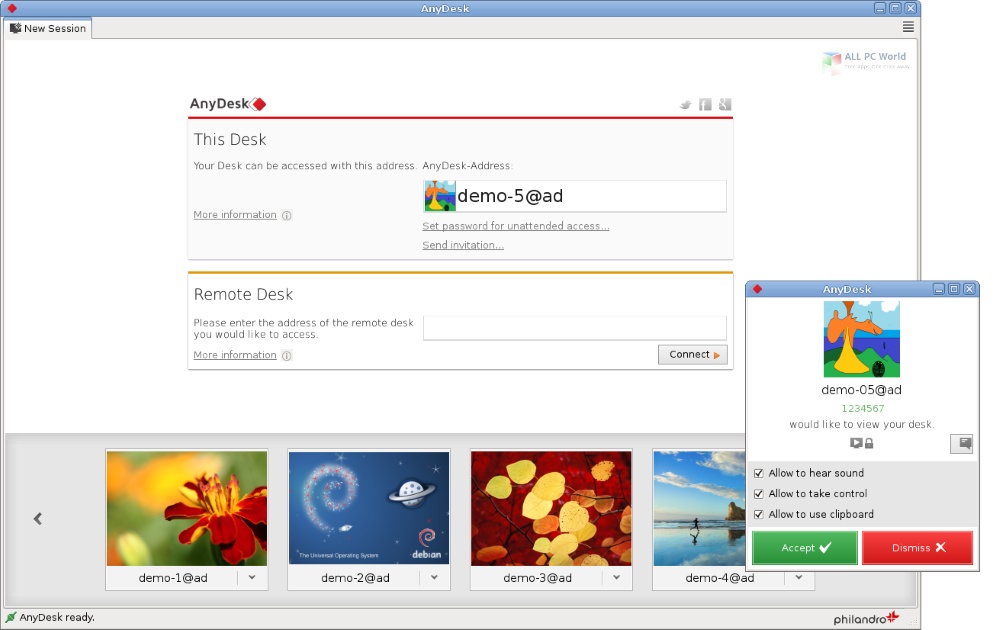This screenshot has width=1000, height=630.
Task: Click the philandro logo in status bar
Action: (x=866, y=618)
